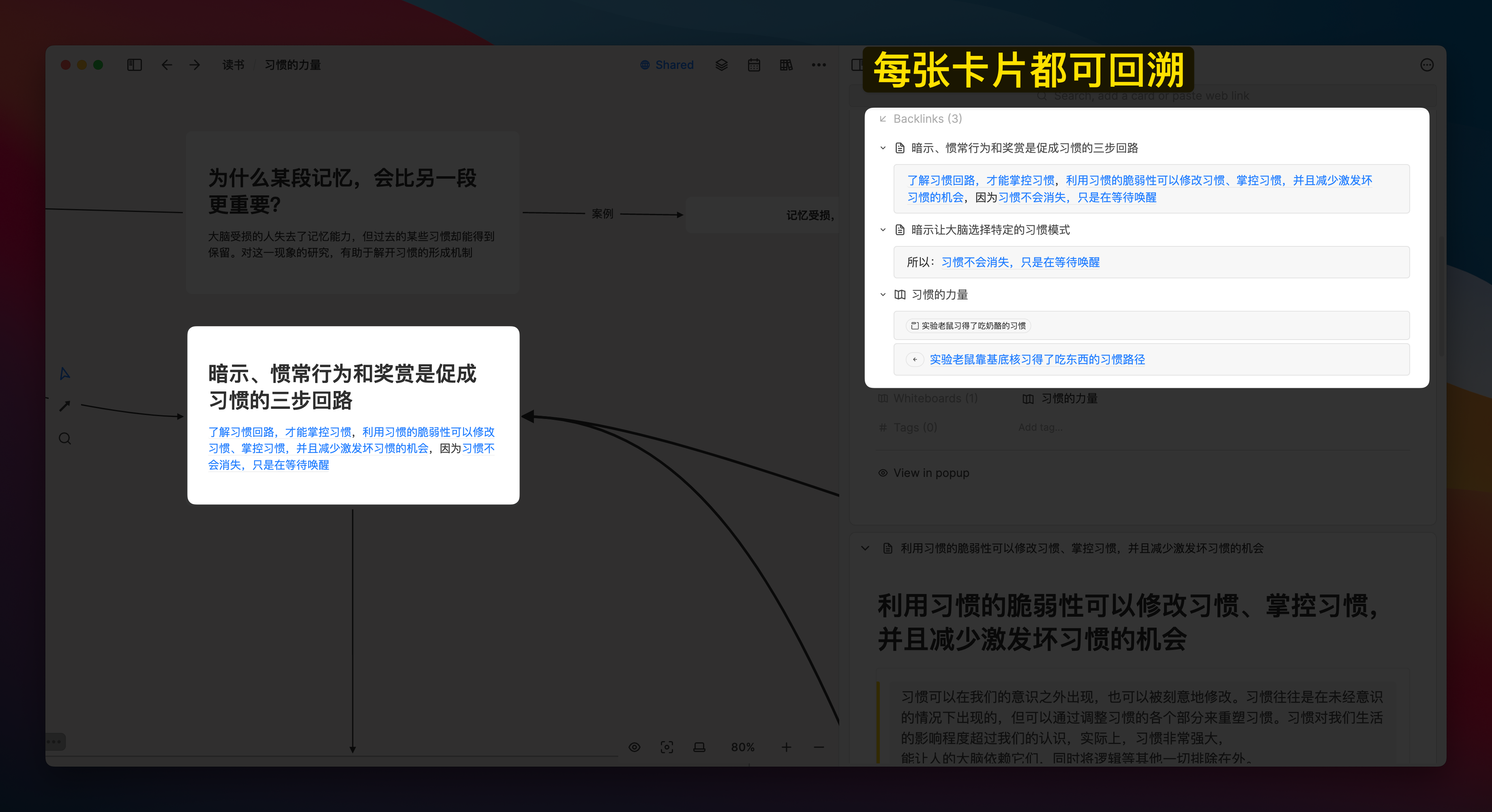Click chip 实验老鼠习得了吃奶酪的习惯
Image resolution: width=1492 pixels, height=812 pixels.
pyautogui.click(x=968, y=326)
